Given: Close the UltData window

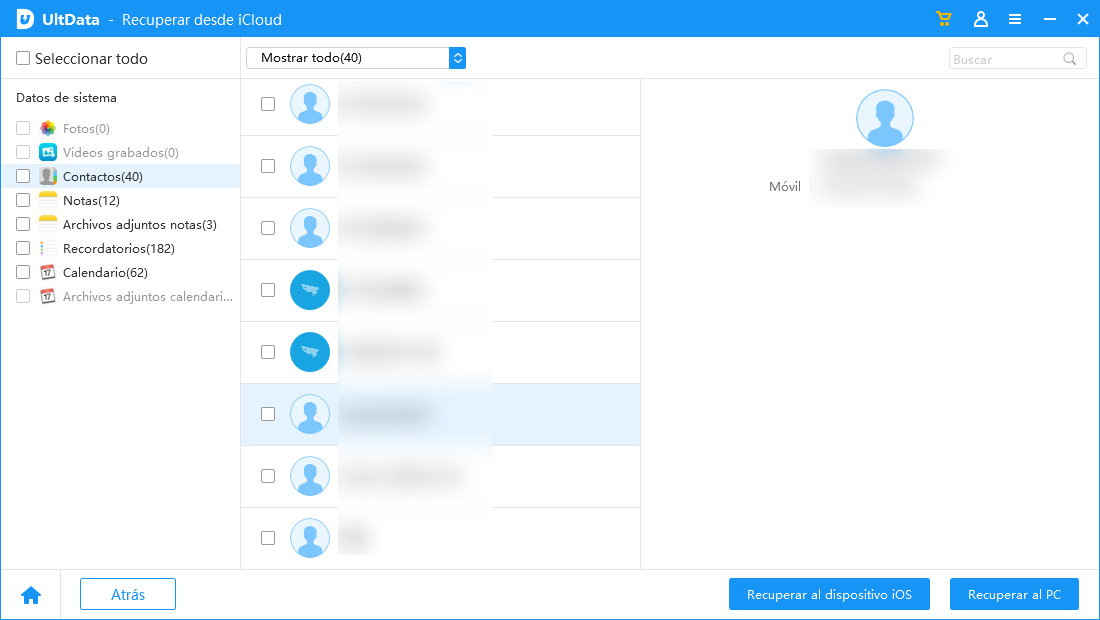Looking at the screenshot, I should click(x=1082, y=20).
